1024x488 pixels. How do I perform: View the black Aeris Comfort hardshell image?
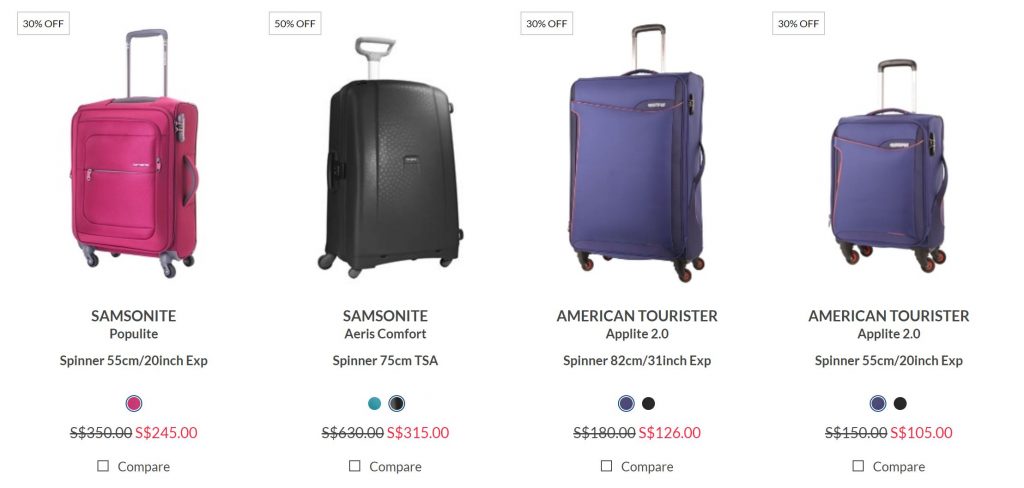[386, 160]
